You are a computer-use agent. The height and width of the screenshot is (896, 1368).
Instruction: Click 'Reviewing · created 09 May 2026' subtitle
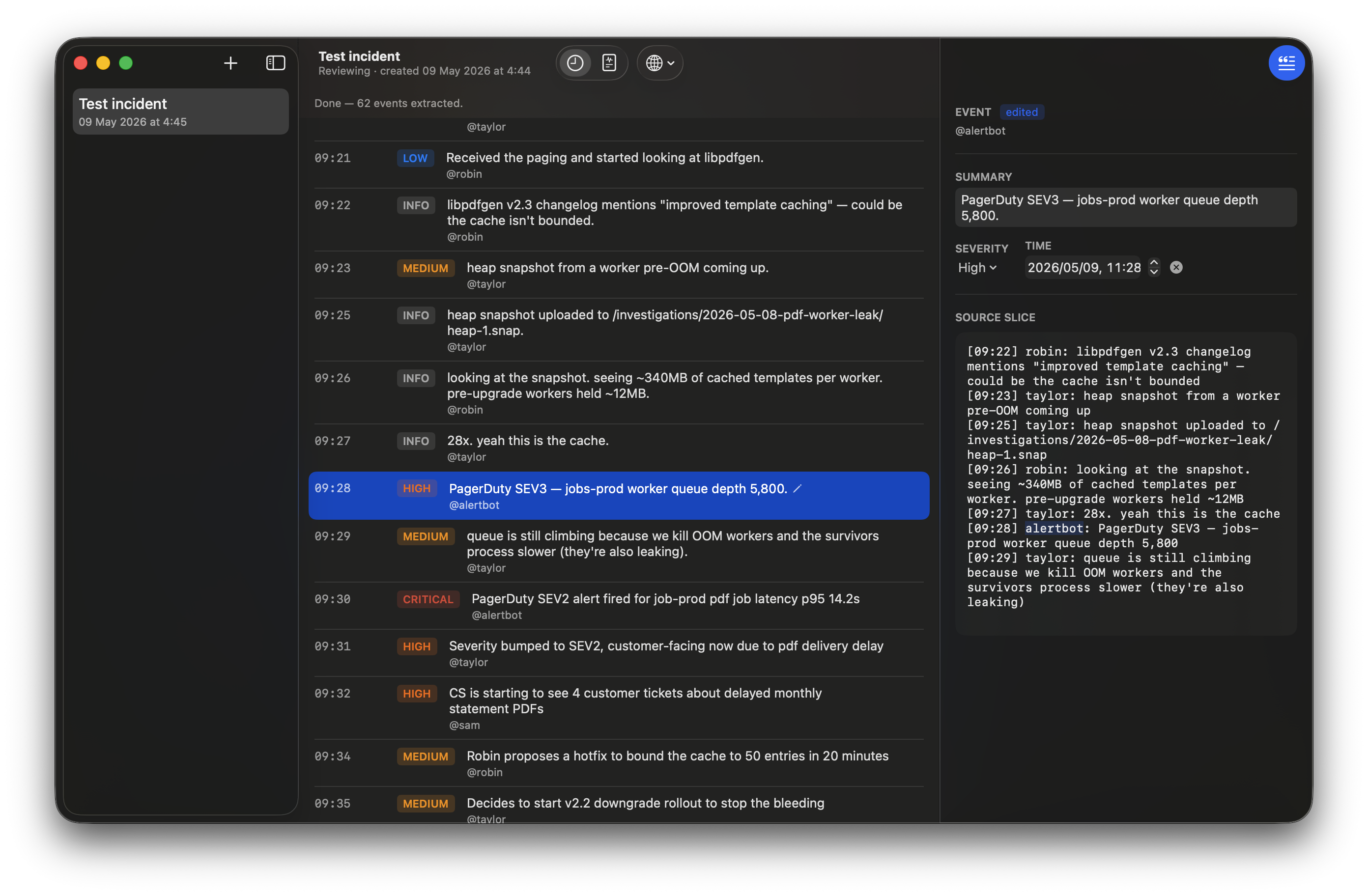[424, 71]
